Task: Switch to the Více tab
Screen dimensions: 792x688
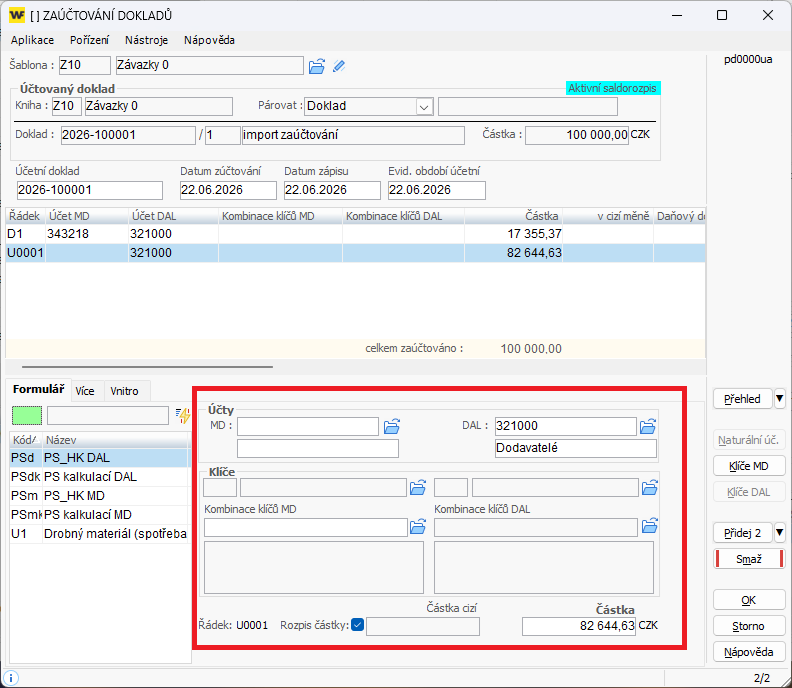Action: pyautogui.click(x=85, y=391)
